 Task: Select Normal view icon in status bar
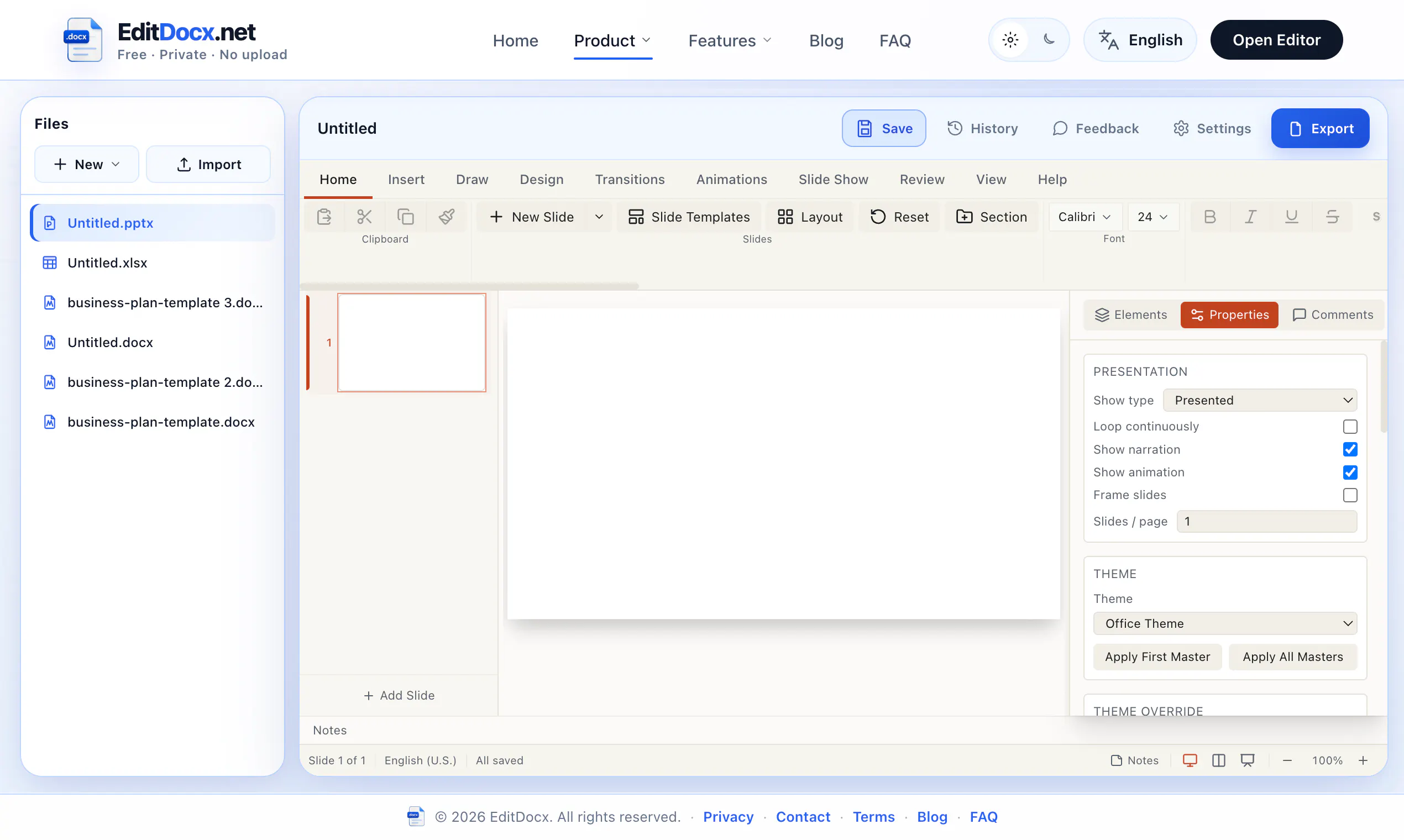pyautogui.click(x=1190, y=760)
